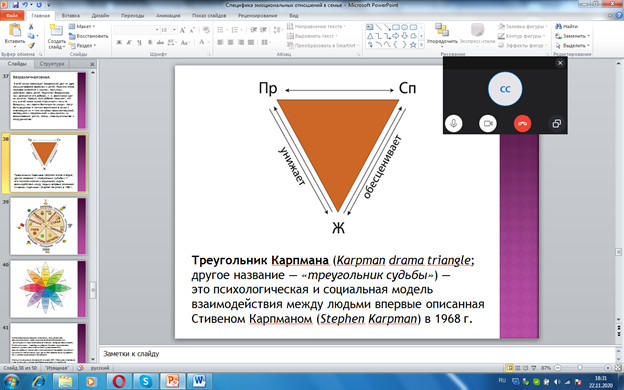End the call with red hang-up button

pos(522,123)
